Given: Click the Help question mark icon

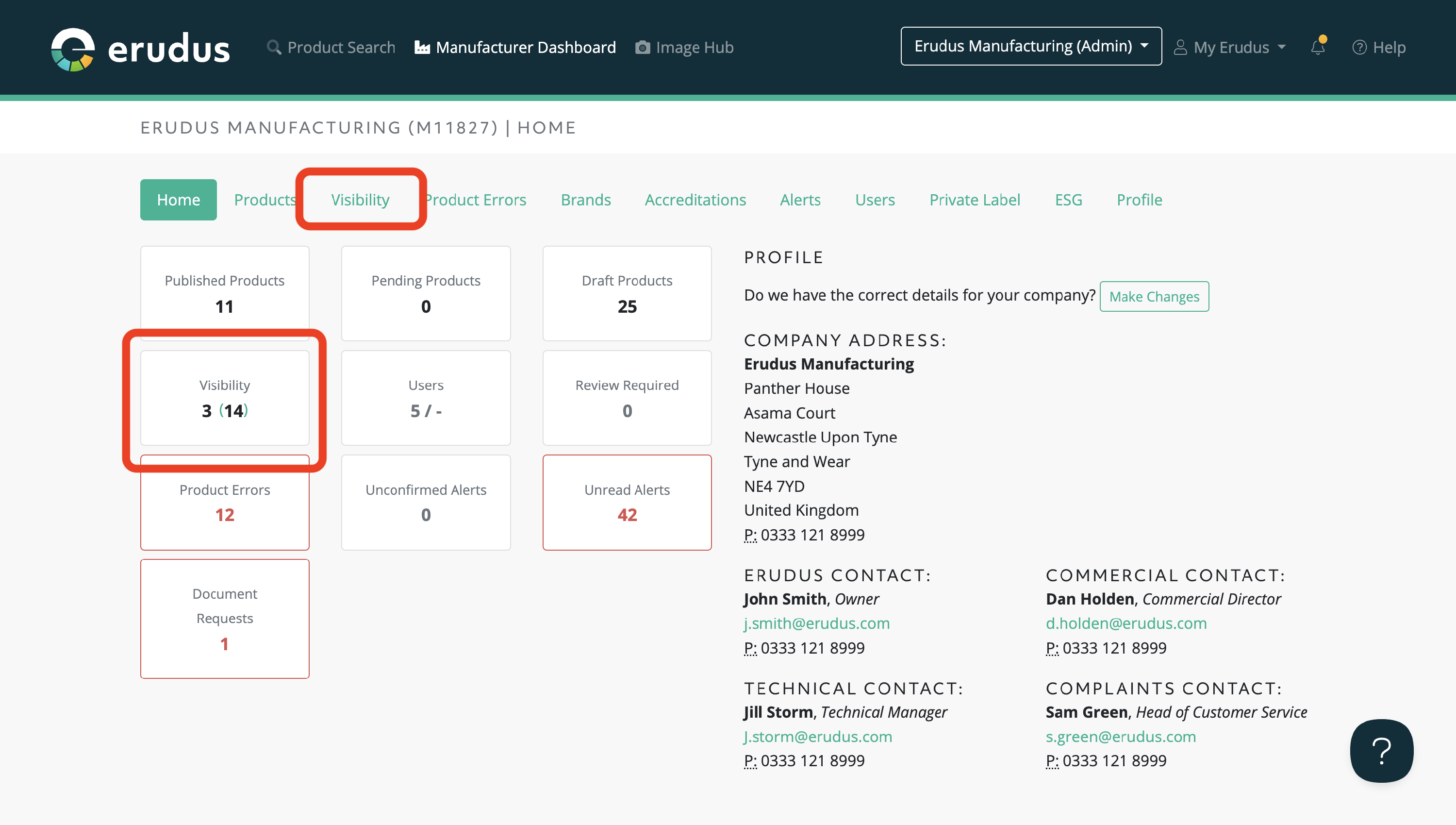Looking at the screenshot, I should pos(1359,47).
